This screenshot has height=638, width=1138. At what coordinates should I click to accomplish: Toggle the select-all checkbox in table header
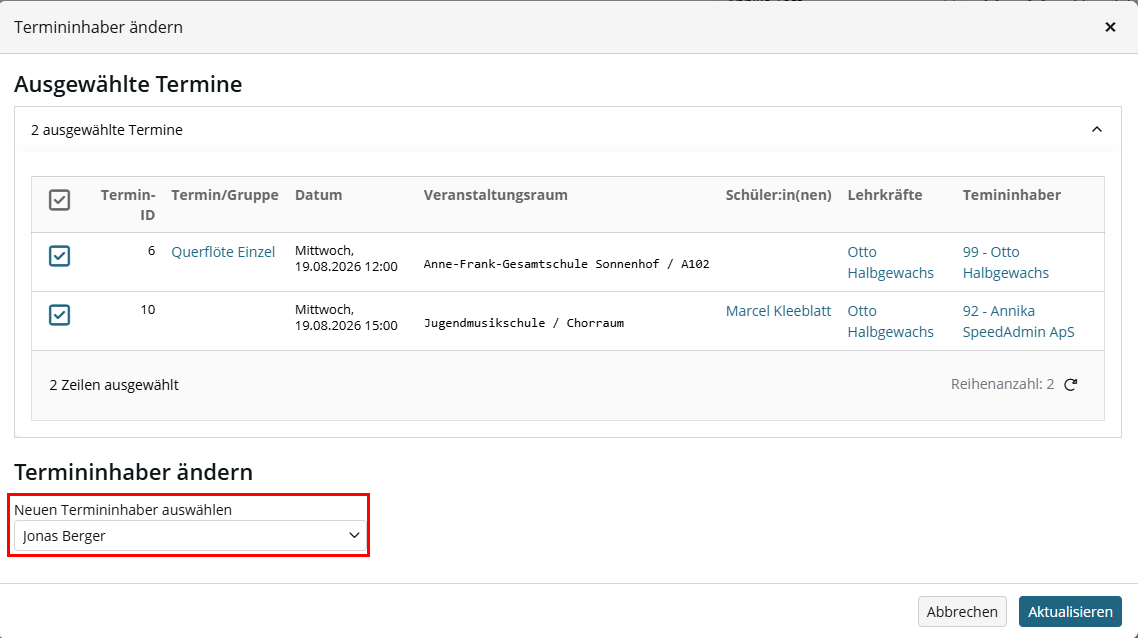(60, 200)
